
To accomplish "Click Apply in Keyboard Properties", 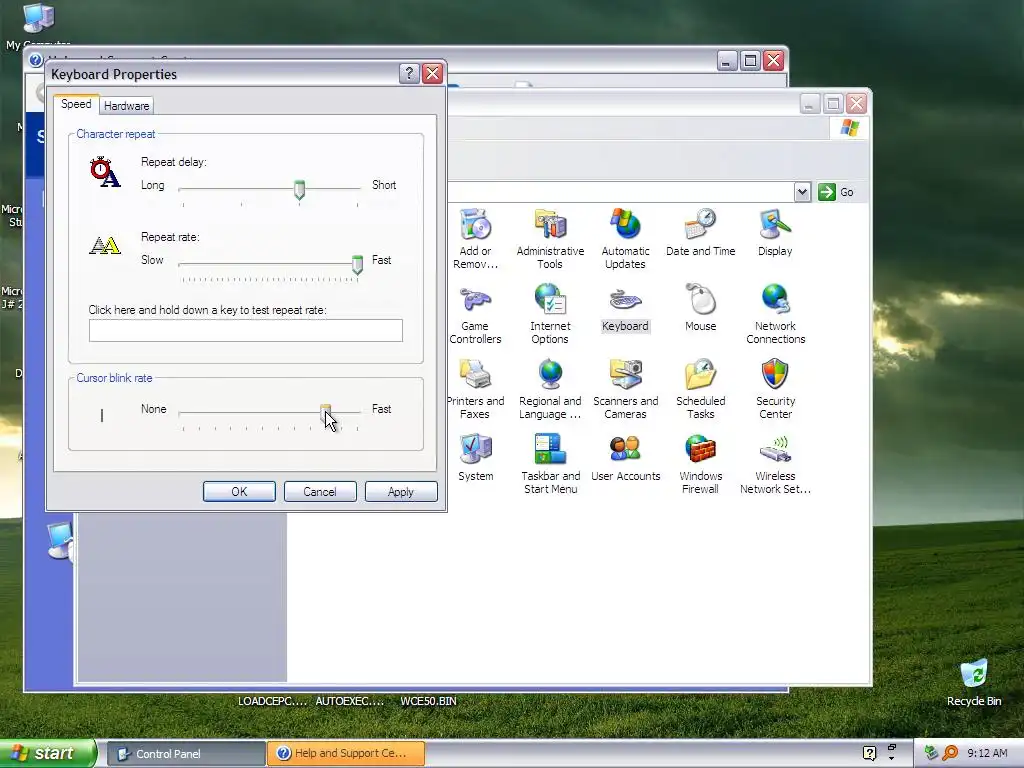I will (x=401, y=492).
